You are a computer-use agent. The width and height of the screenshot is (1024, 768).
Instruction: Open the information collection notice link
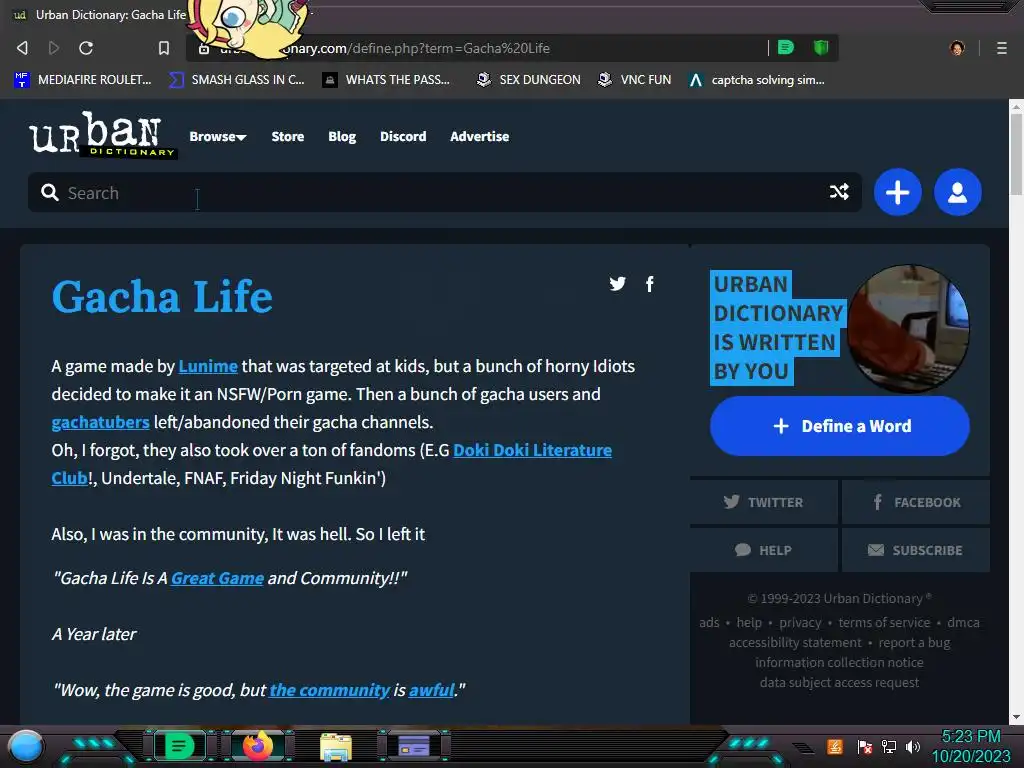(839, 662)
